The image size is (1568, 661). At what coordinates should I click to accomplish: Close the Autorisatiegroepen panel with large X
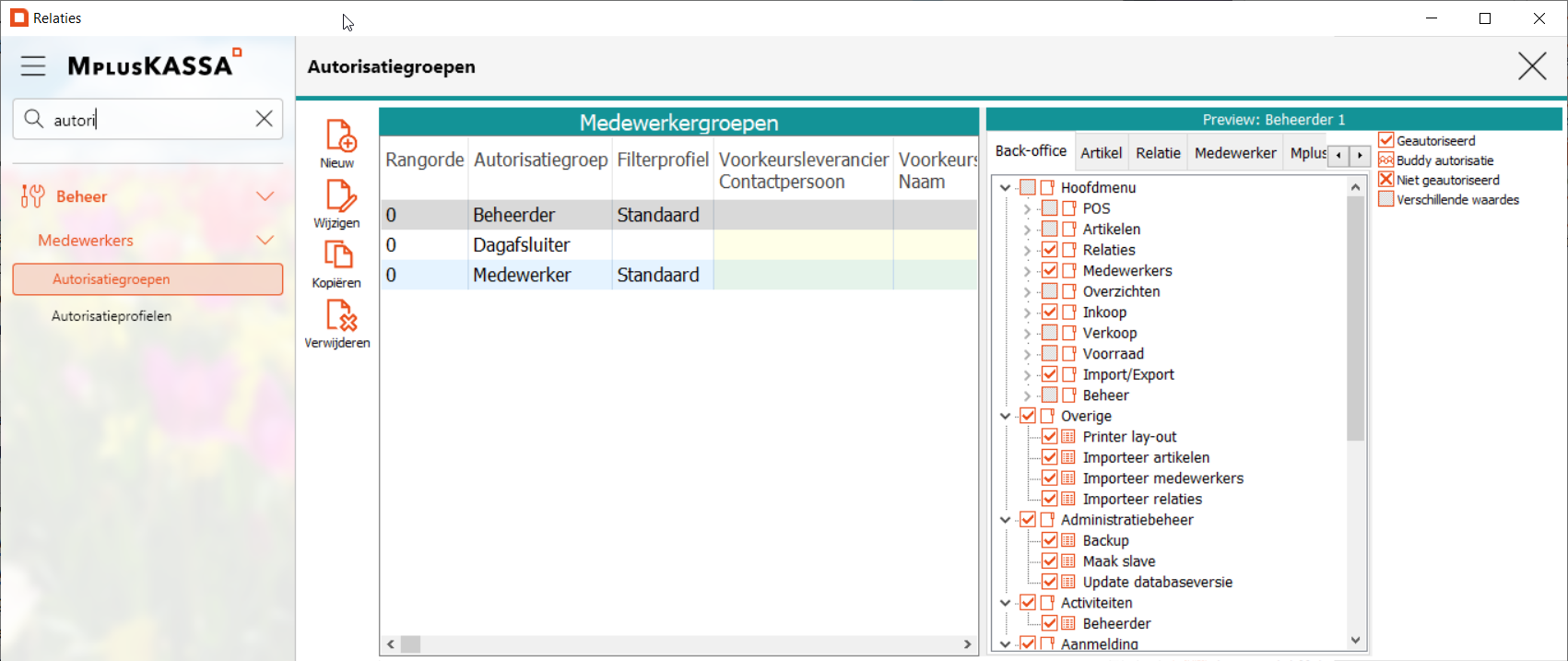tap(1532, 66)
